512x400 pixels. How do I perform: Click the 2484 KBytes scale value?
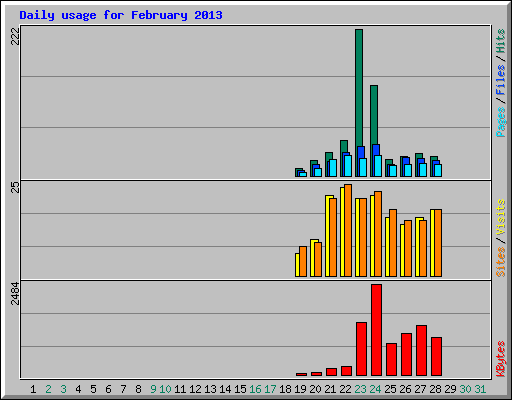point(15,294)
